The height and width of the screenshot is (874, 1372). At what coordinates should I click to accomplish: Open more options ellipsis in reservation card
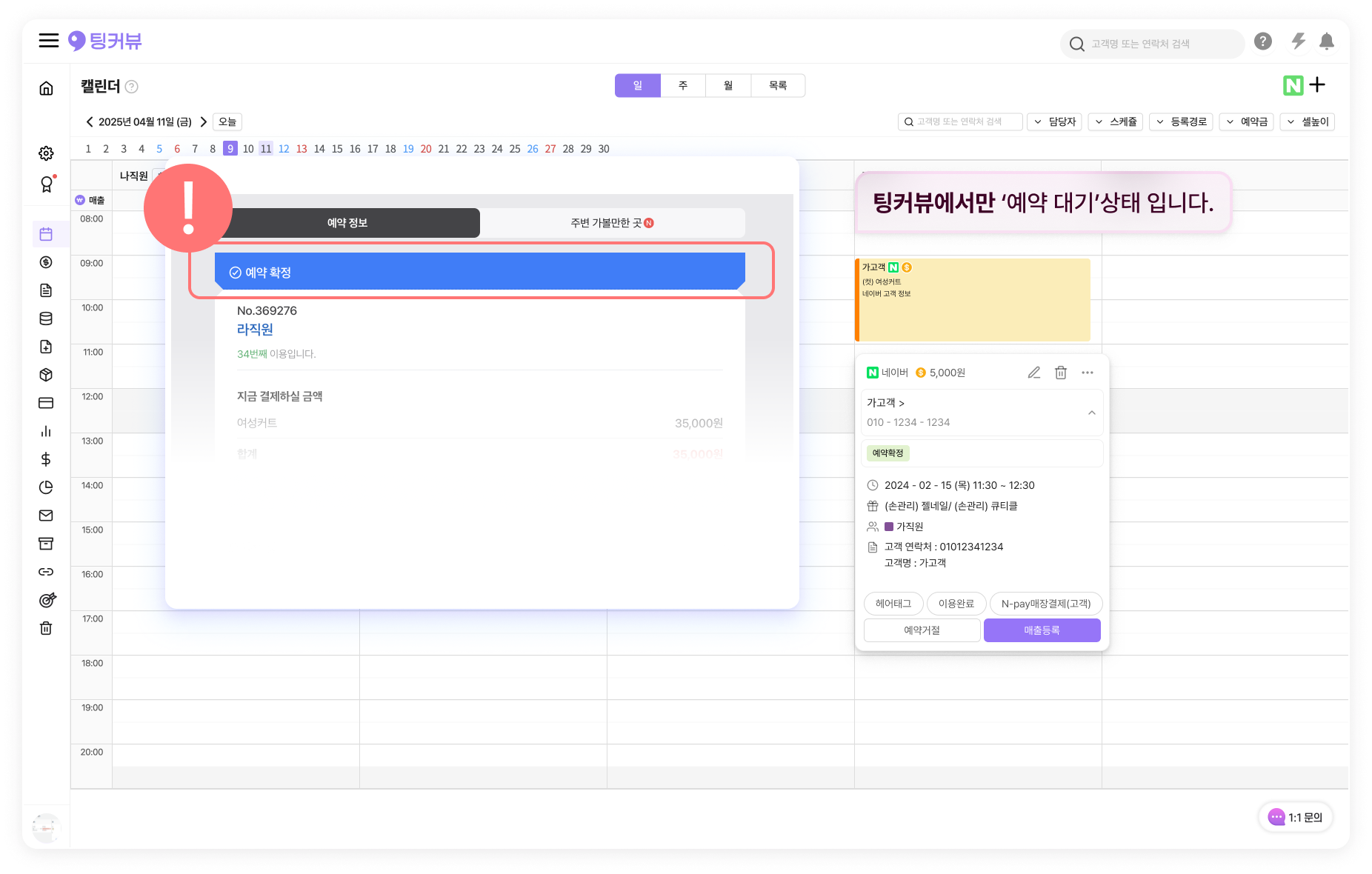click(x=1088, y=373)
